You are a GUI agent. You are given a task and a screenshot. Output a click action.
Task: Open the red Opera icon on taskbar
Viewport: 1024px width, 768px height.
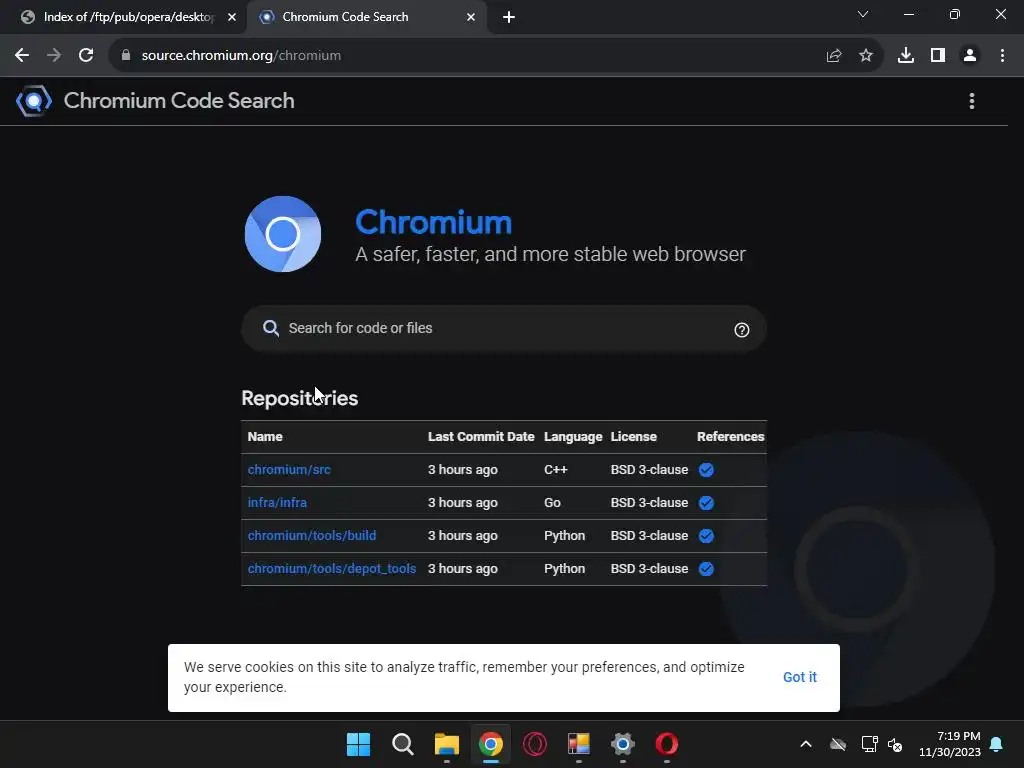667,744
